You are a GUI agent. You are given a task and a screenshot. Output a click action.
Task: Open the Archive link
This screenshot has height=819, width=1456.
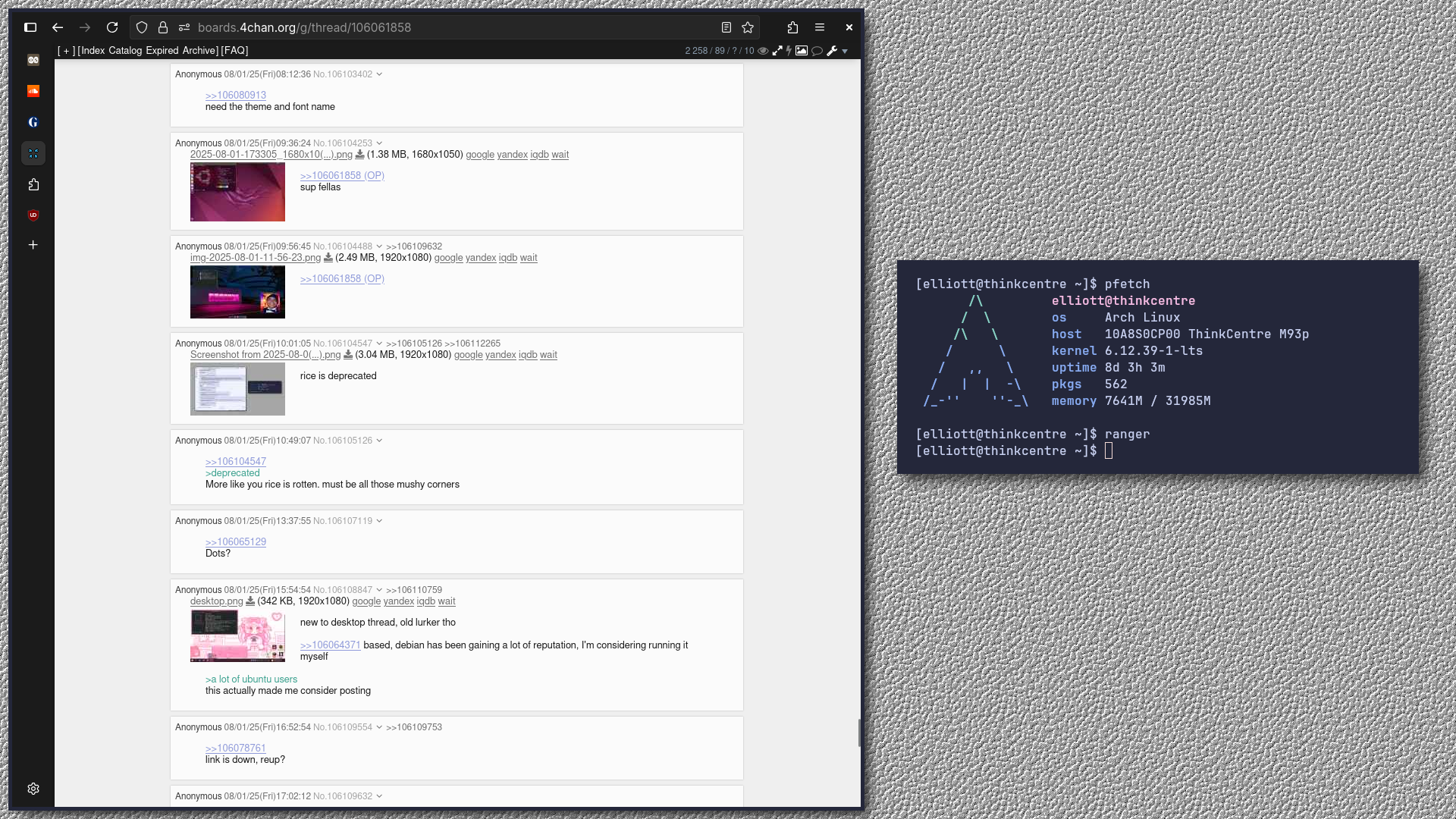199,51
